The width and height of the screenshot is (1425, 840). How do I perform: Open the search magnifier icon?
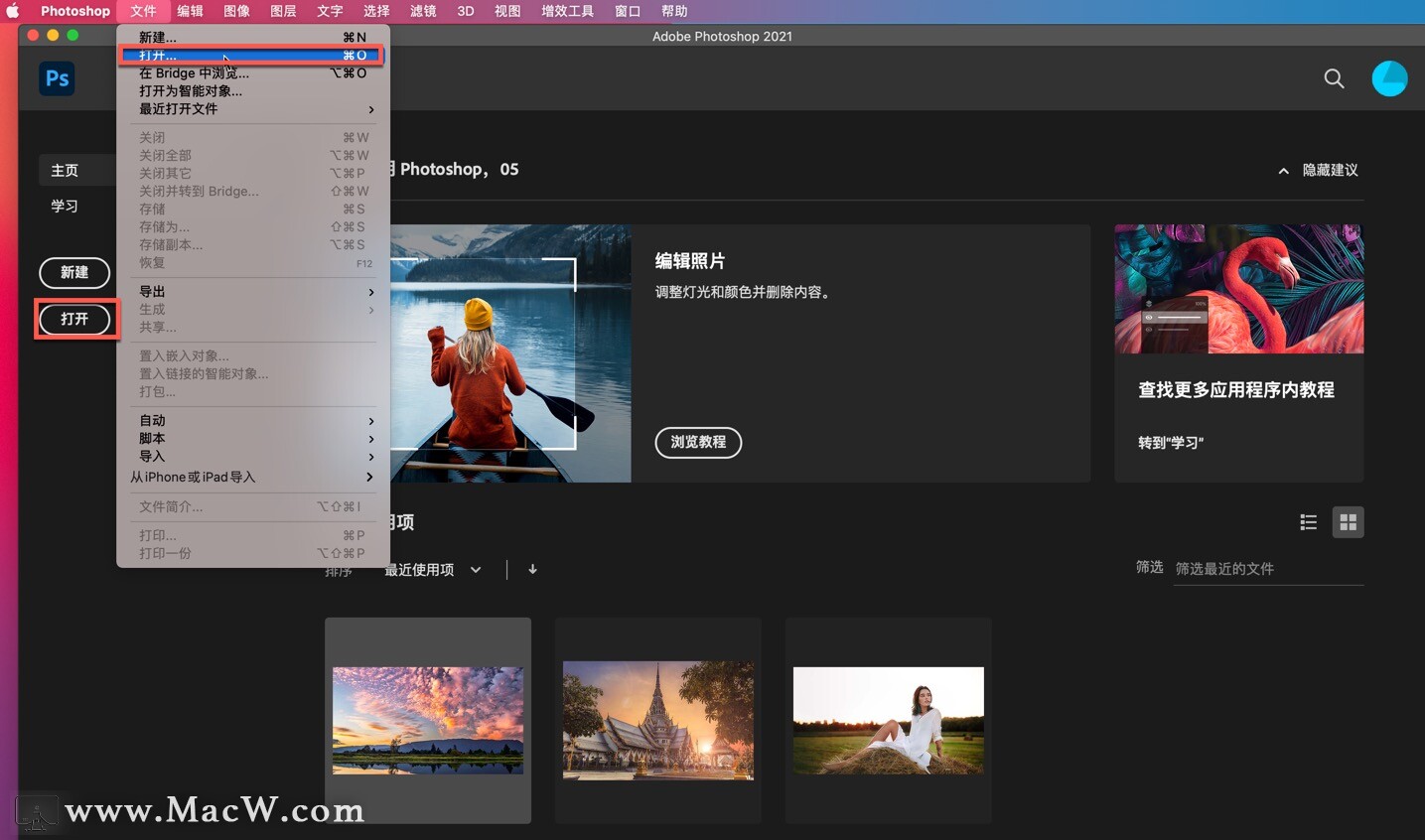point(1334,78)
